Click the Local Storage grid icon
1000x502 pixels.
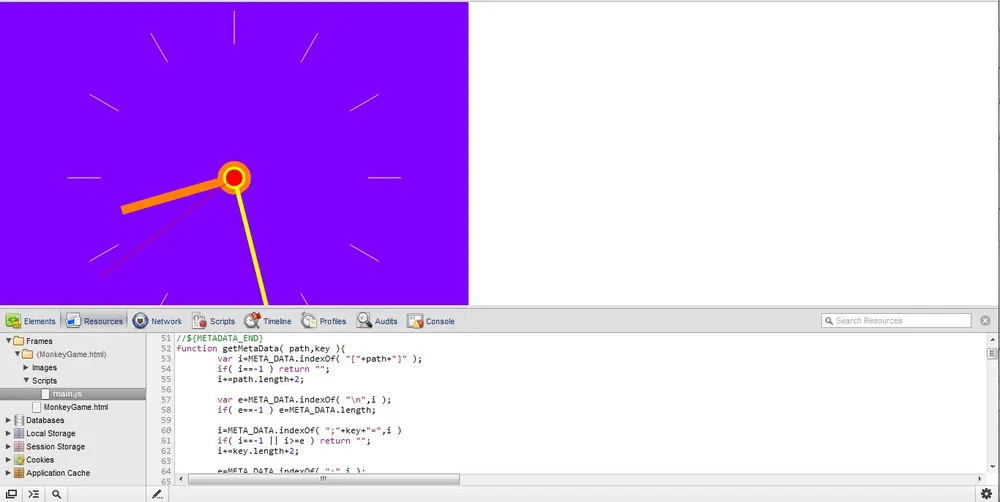[x=18, y=433]
